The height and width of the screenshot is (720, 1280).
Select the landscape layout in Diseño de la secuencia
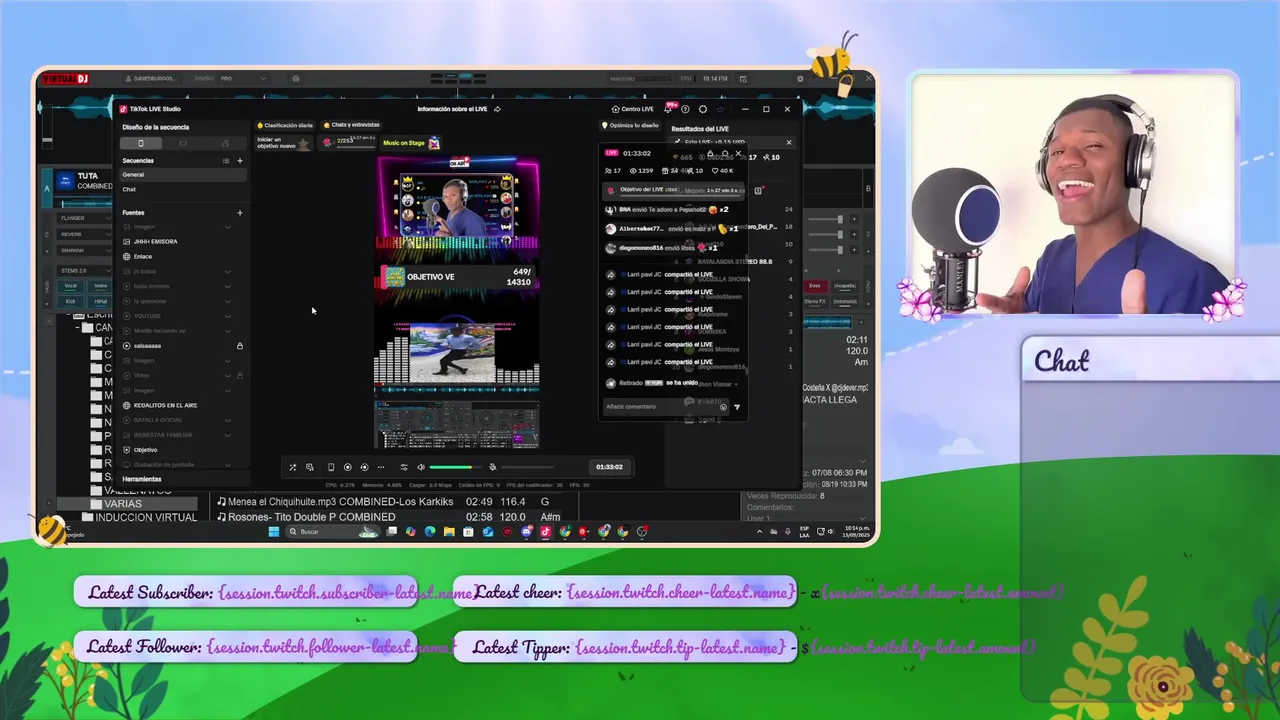pos(182,143)
